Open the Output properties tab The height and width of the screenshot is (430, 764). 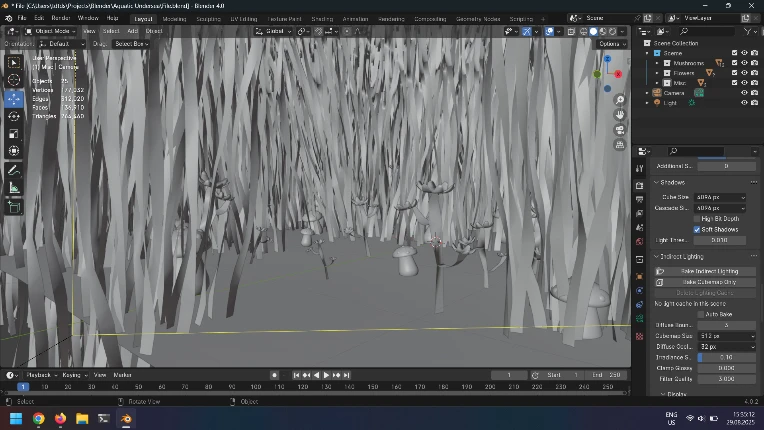coord(640,200)
